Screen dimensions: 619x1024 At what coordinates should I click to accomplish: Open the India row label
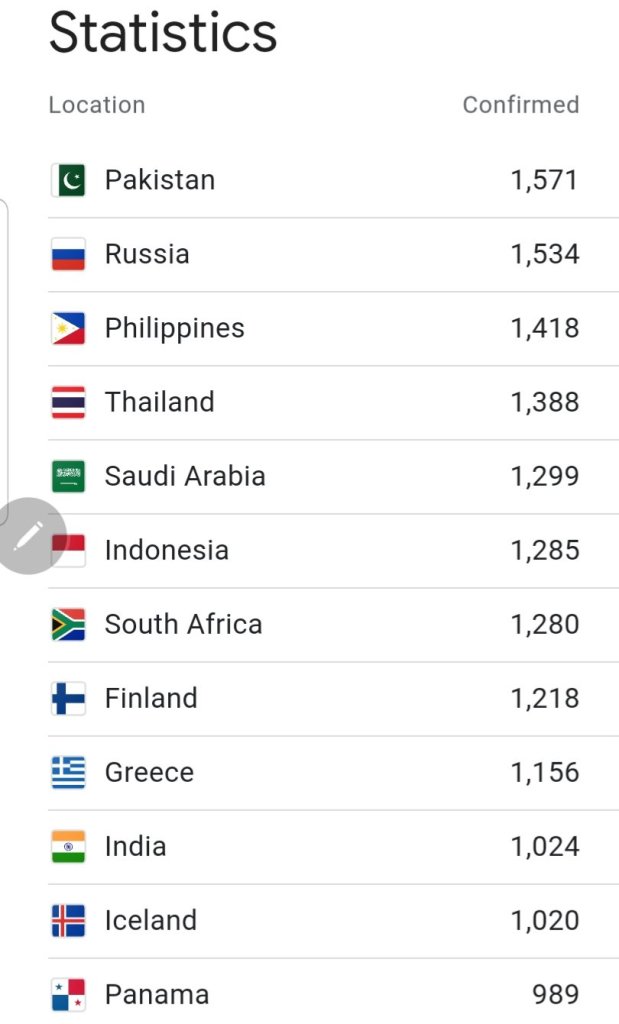(x=135, y=846)
